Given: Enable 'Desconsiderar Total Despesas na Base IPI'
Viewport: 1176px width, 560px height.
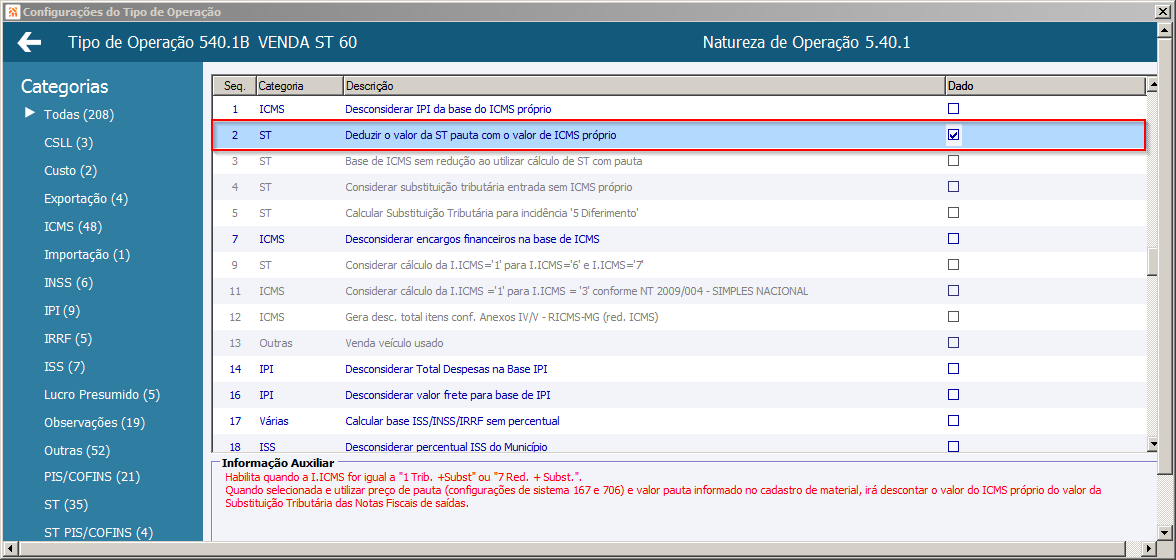Looking at the screenshot, I should tap(953, 369).
